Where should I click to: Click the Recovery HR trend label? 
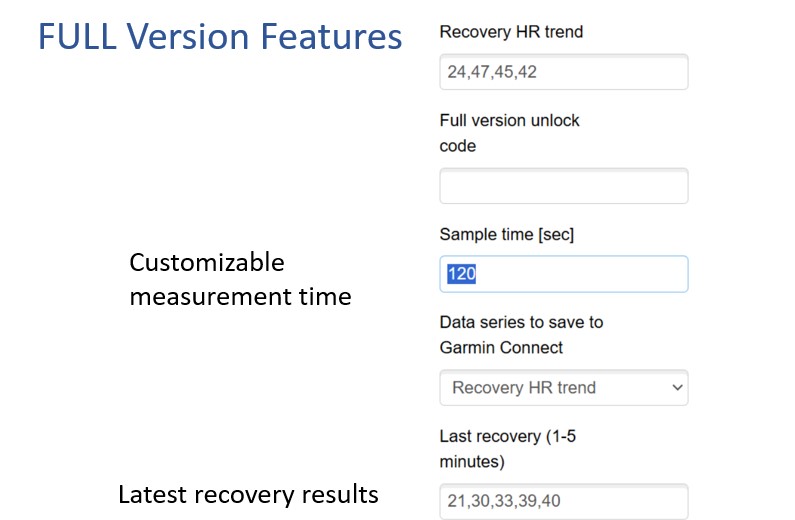pyautogui.click(x=511, y=32)
